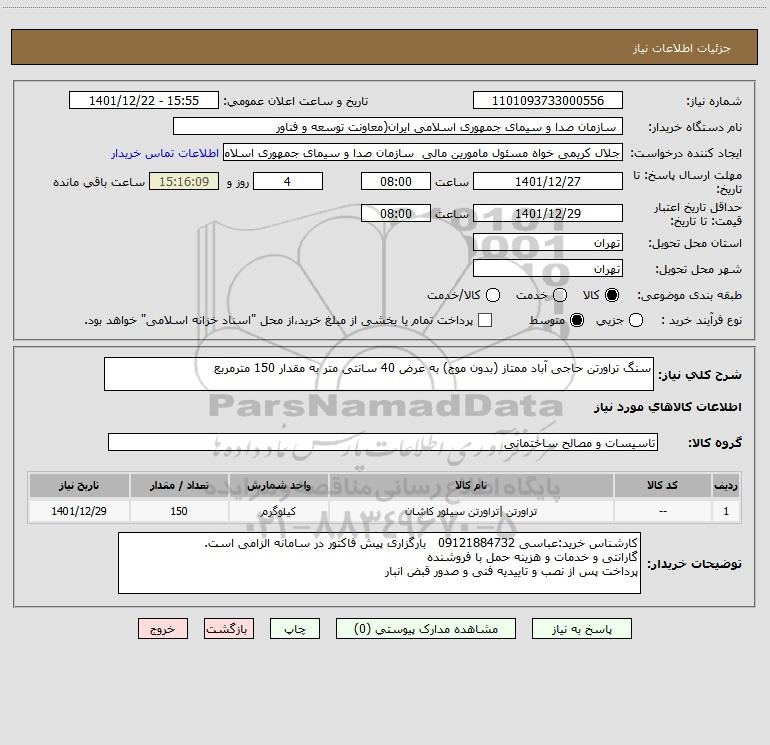Click need number field 1101093733000556

coord(548,101)
